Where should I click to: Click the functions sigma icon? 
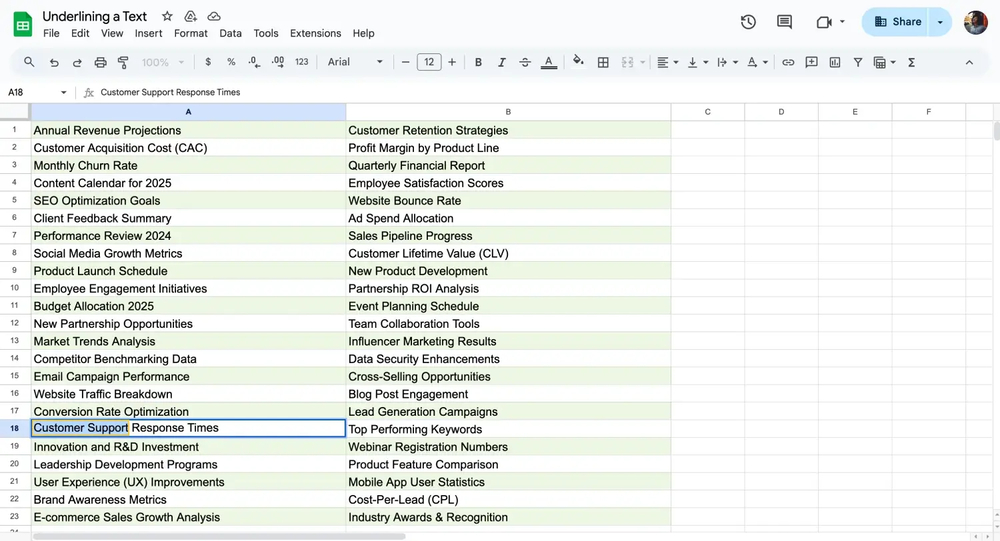coord(911,62)
